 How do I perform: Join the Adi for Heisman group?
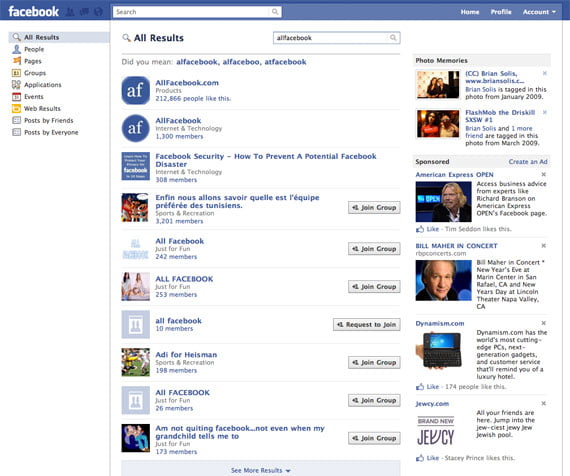[374, 363]
